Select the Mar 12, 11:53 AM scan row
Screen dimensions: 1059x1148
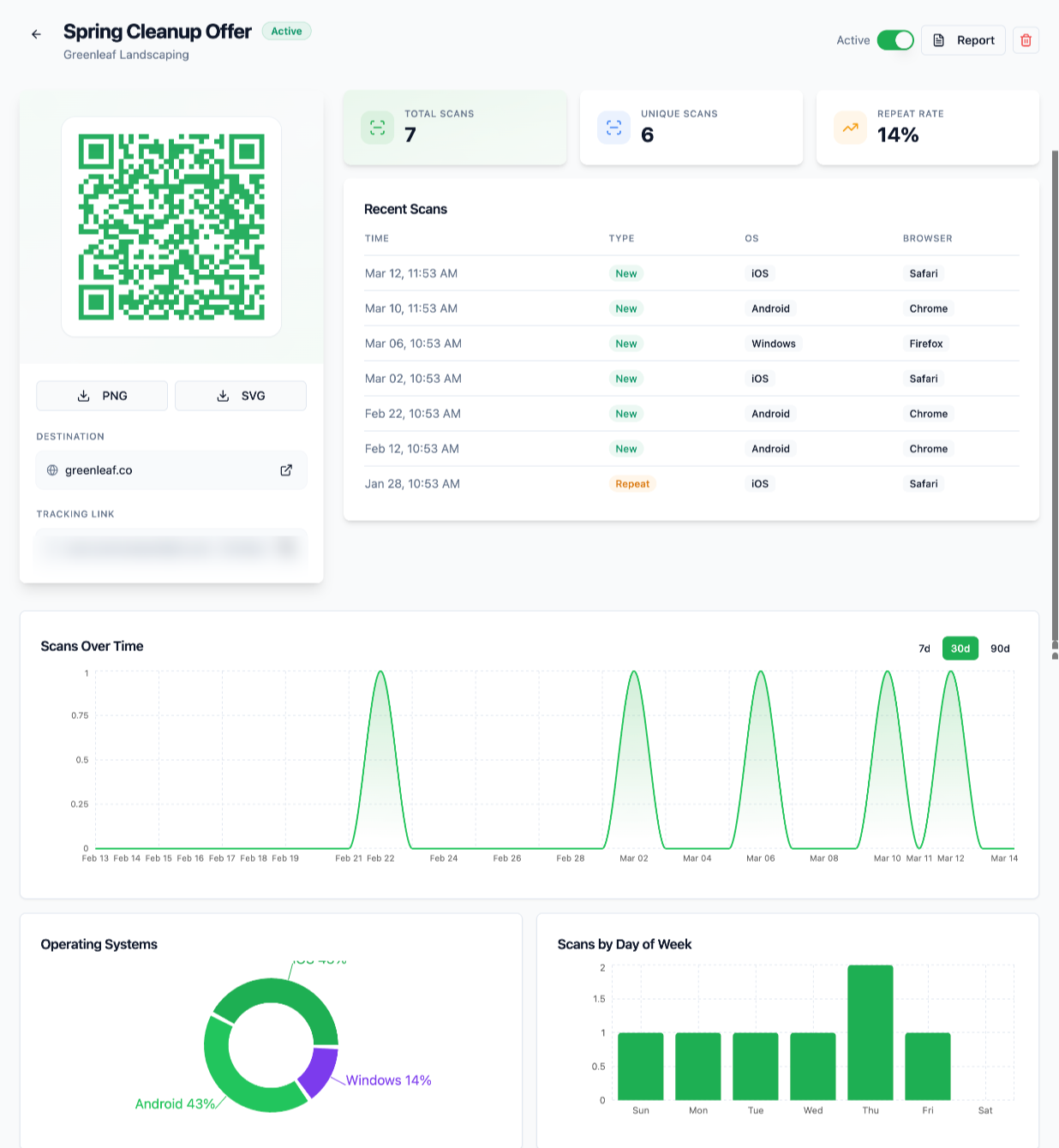click(691, 273)
